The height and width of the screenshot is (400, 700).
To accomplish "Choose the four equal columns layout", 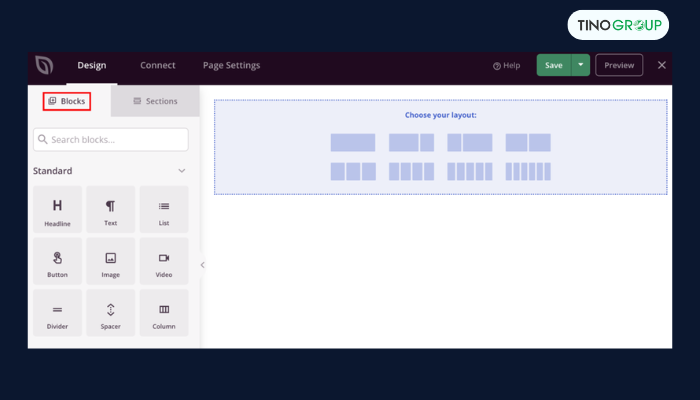I will (411, 171).
